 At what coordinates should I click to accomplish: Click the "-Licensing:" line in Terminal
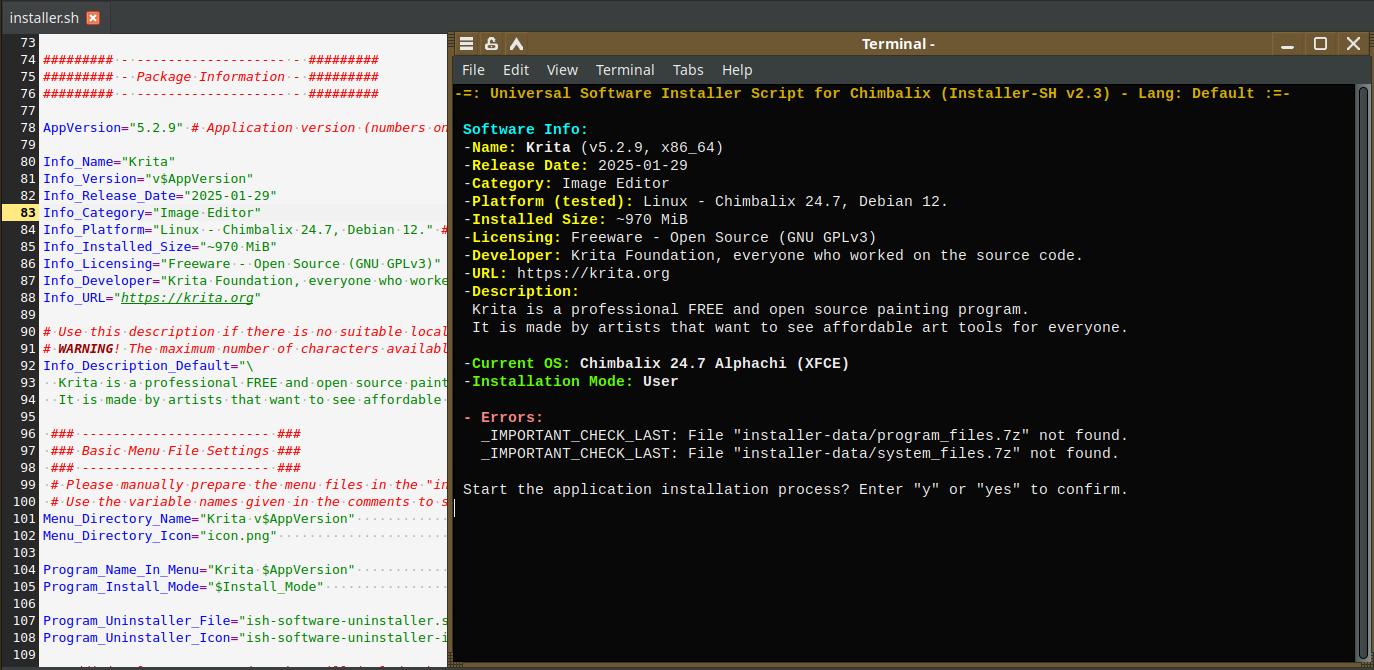click(x=669, y=237)
